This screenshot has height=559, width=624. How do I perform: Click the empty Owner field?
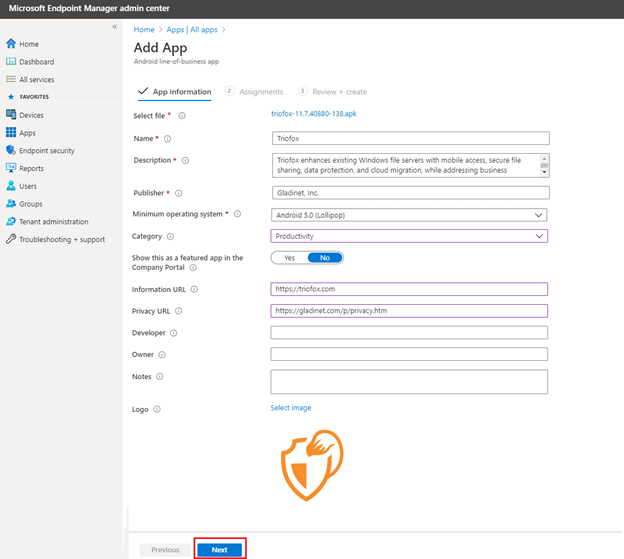pyautogui.click(x=409, y=354)
